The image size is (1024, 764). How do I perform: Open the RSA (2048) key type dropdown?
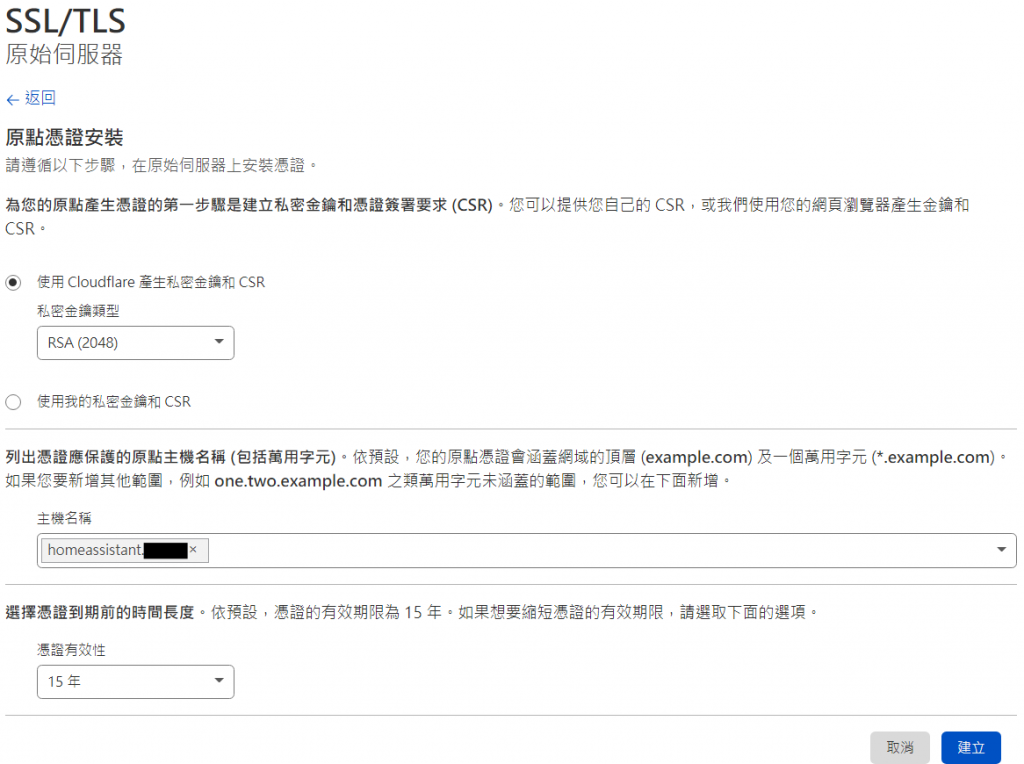tap(135, 343)
